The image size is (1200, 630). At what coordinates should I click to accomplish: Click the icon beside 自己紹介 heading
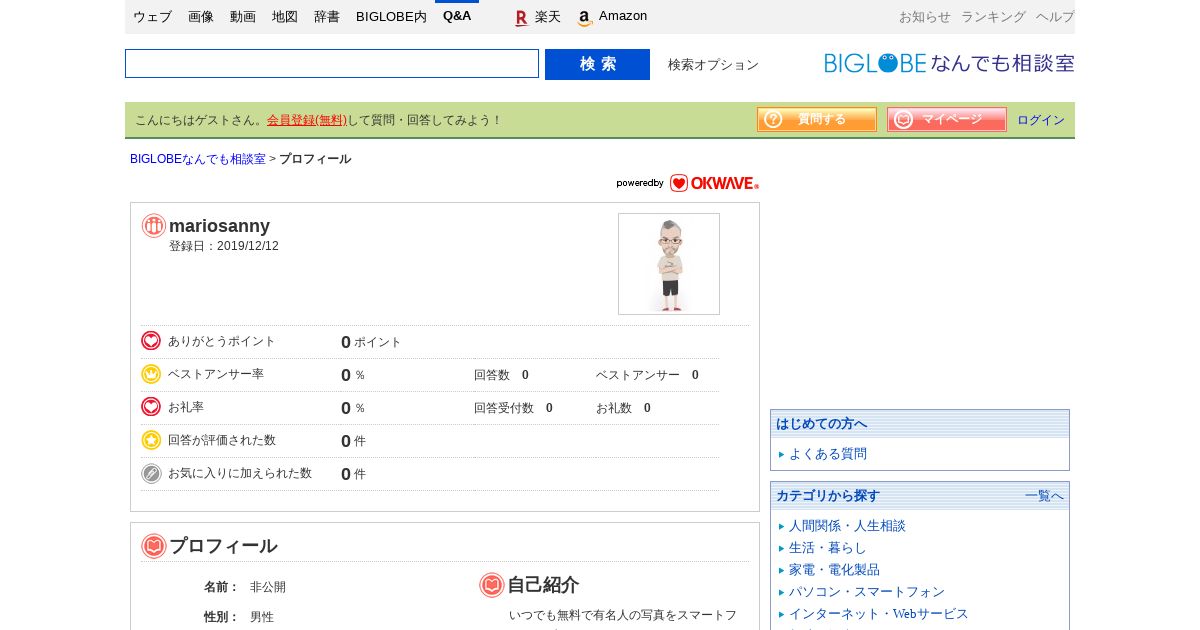[492, 585]
